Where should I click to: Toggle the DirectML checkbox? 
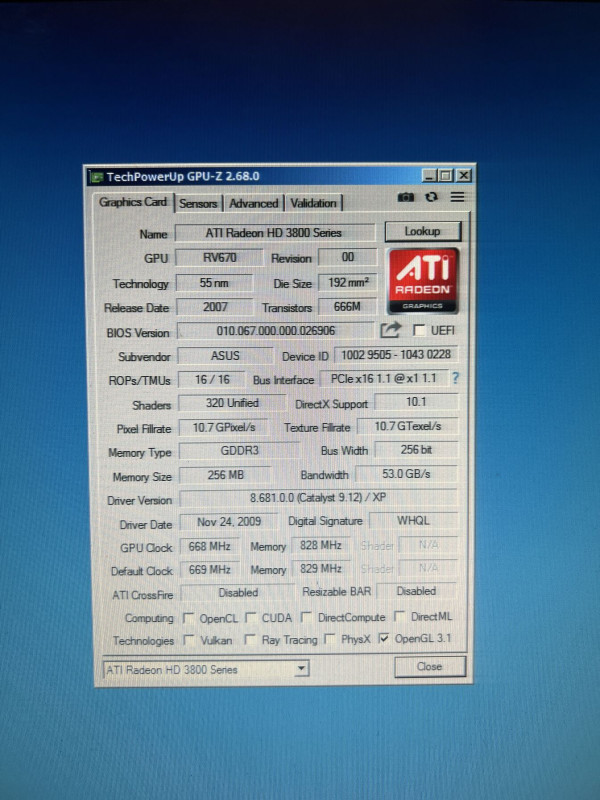tap(399, 616)
